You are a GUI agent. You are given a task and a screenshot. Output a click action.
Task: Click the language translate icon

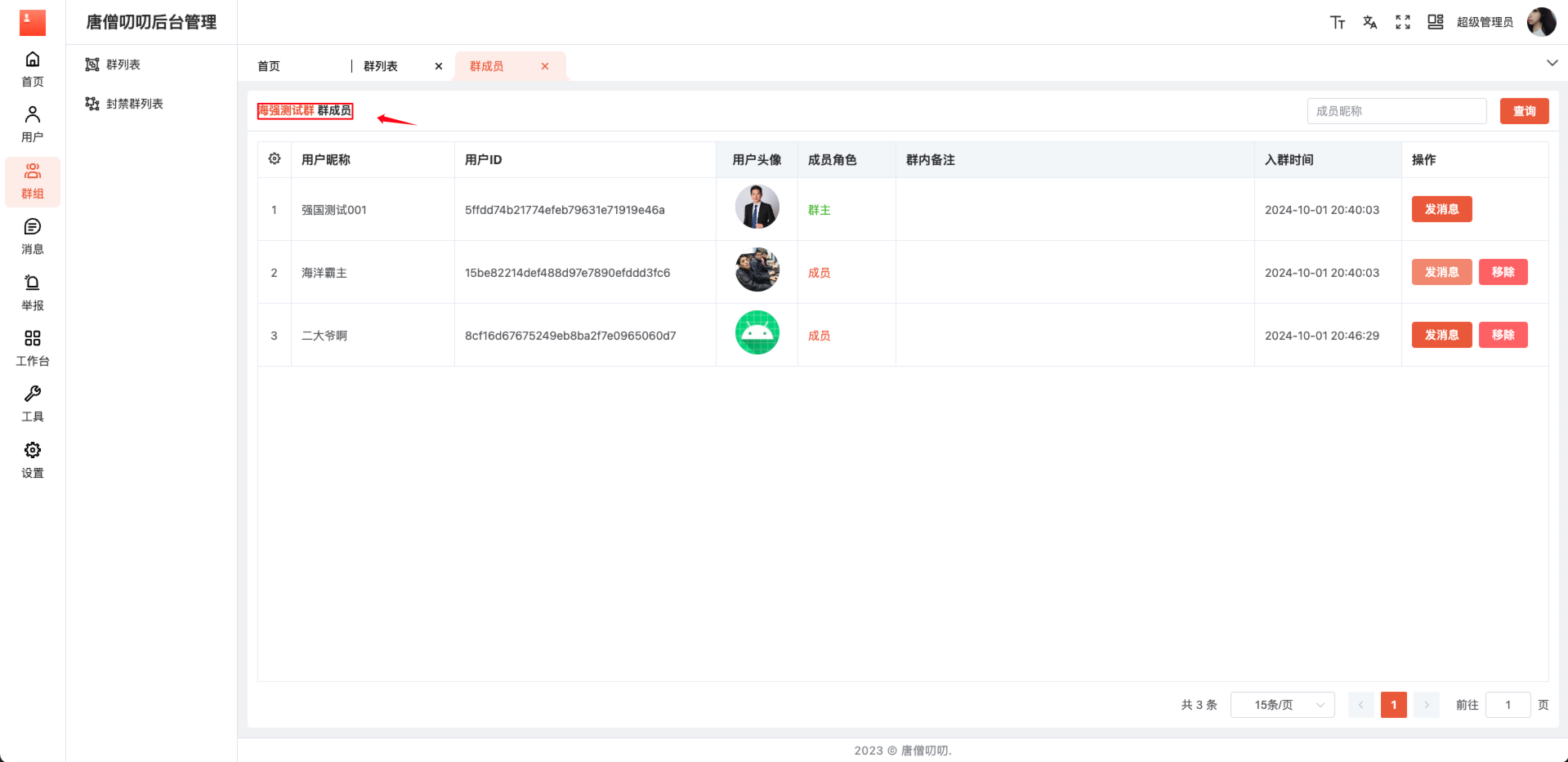click(1369, 22)
